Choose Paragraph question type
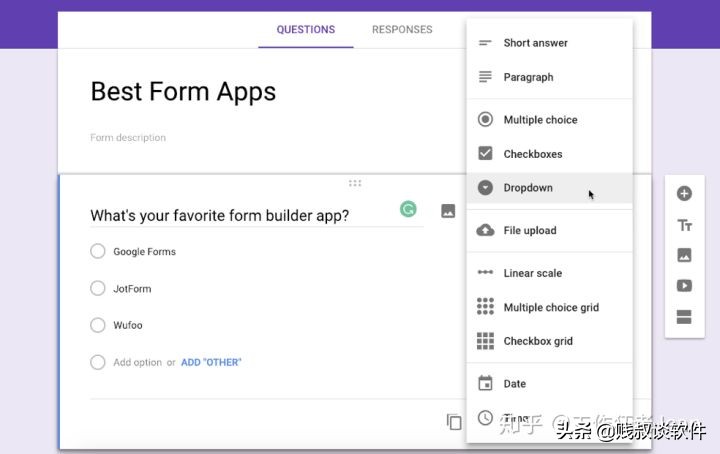The height and width of the screenshot is (454, 720). [549, 77]
